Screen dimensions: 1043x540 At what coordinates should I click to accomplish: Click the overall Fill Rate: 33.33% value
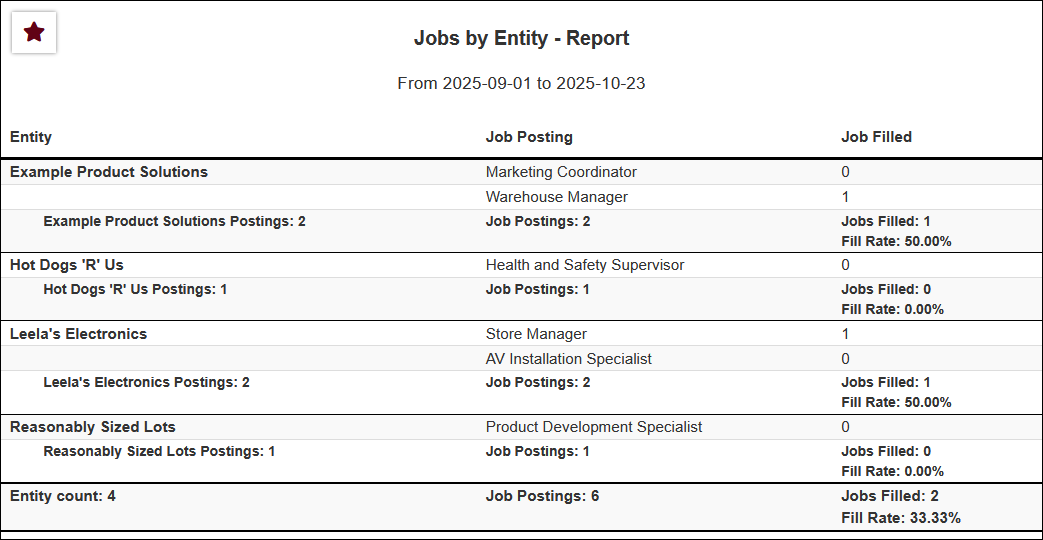[x=901, y=518]
